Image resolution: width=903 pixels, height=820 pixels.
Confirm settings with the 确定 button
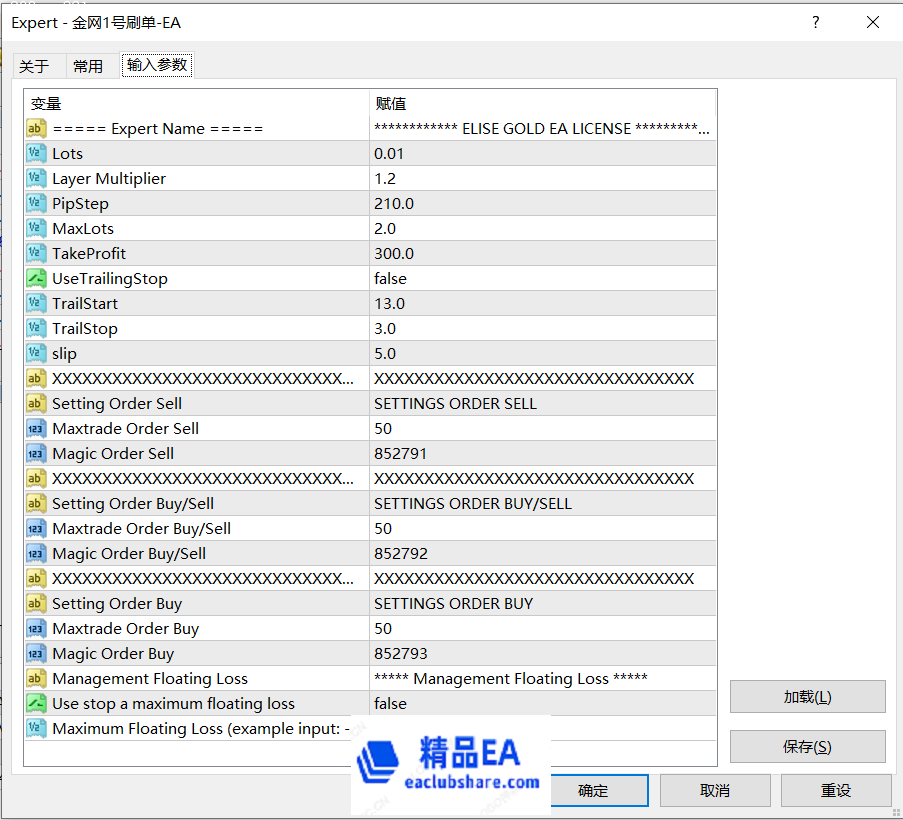(598, 790)
